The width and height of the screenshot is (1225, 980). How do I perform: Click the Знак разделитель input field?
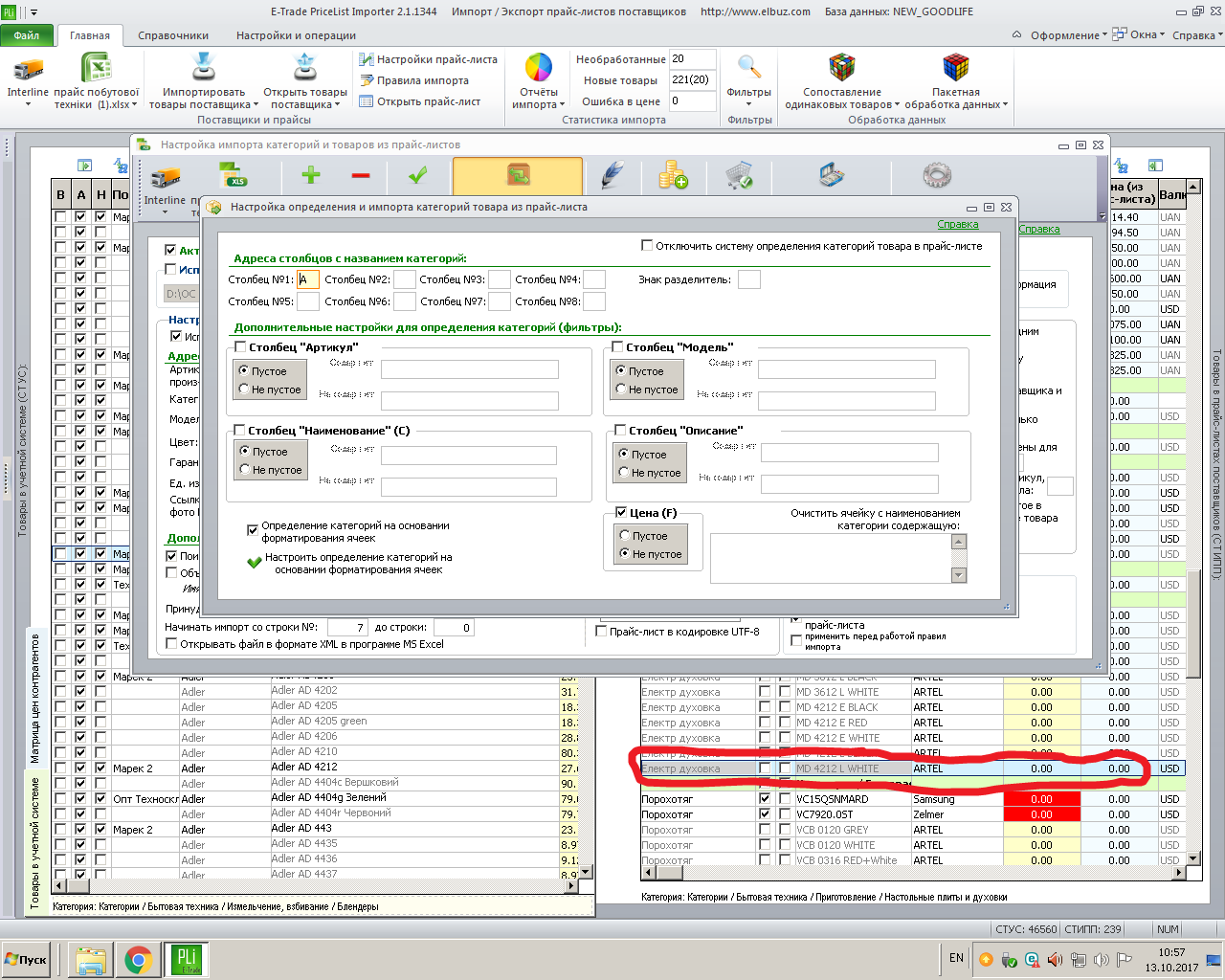[x=749, y=279]
